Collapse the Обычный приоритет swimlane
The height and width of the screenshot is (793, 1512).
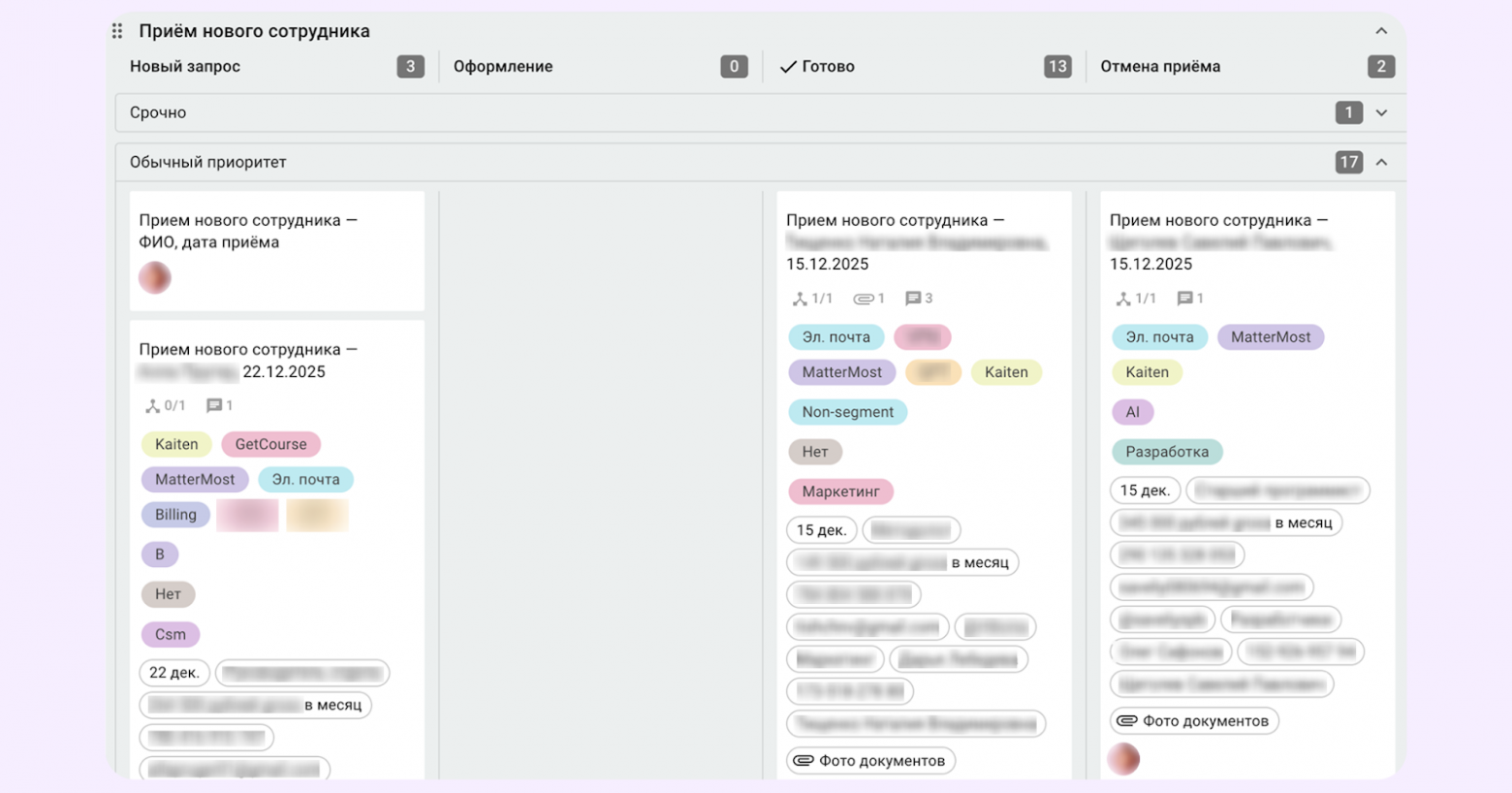(1381, 162)
